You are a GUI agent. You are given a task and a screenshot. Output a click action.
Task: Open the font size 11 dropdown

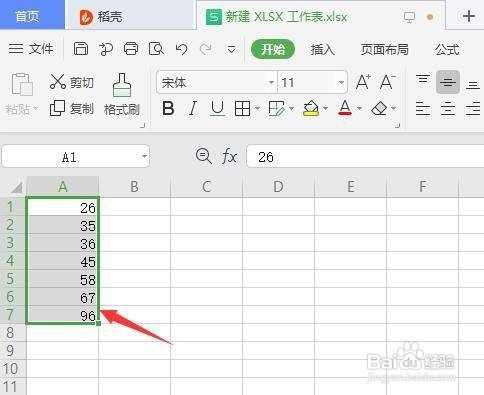pos(341,82)
